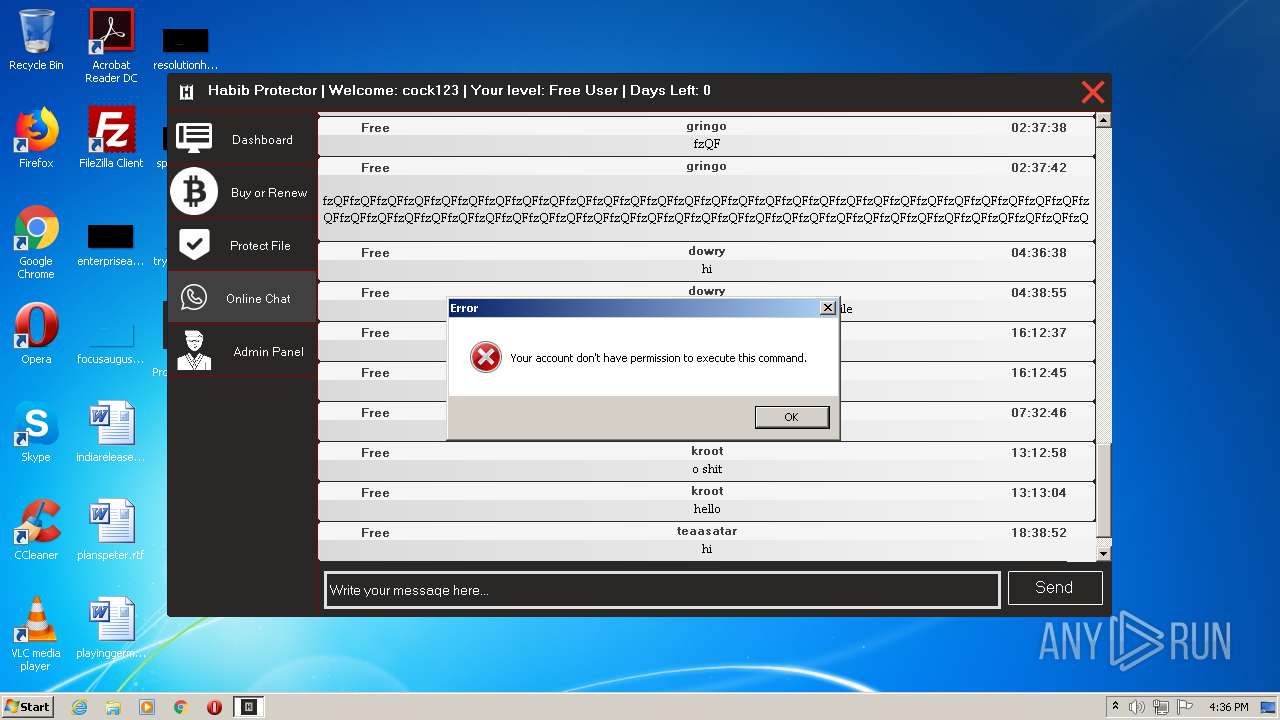This screenshot has width=1280, height=720.
Task: Click Opera icon in the taskbar
Action: click(214, 707)
